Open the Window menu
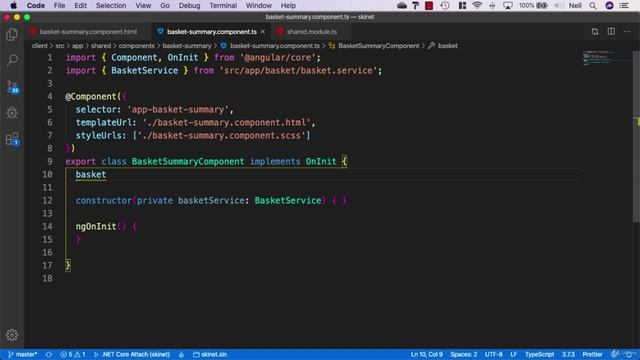The image size is (640, 360). (258, 5)
